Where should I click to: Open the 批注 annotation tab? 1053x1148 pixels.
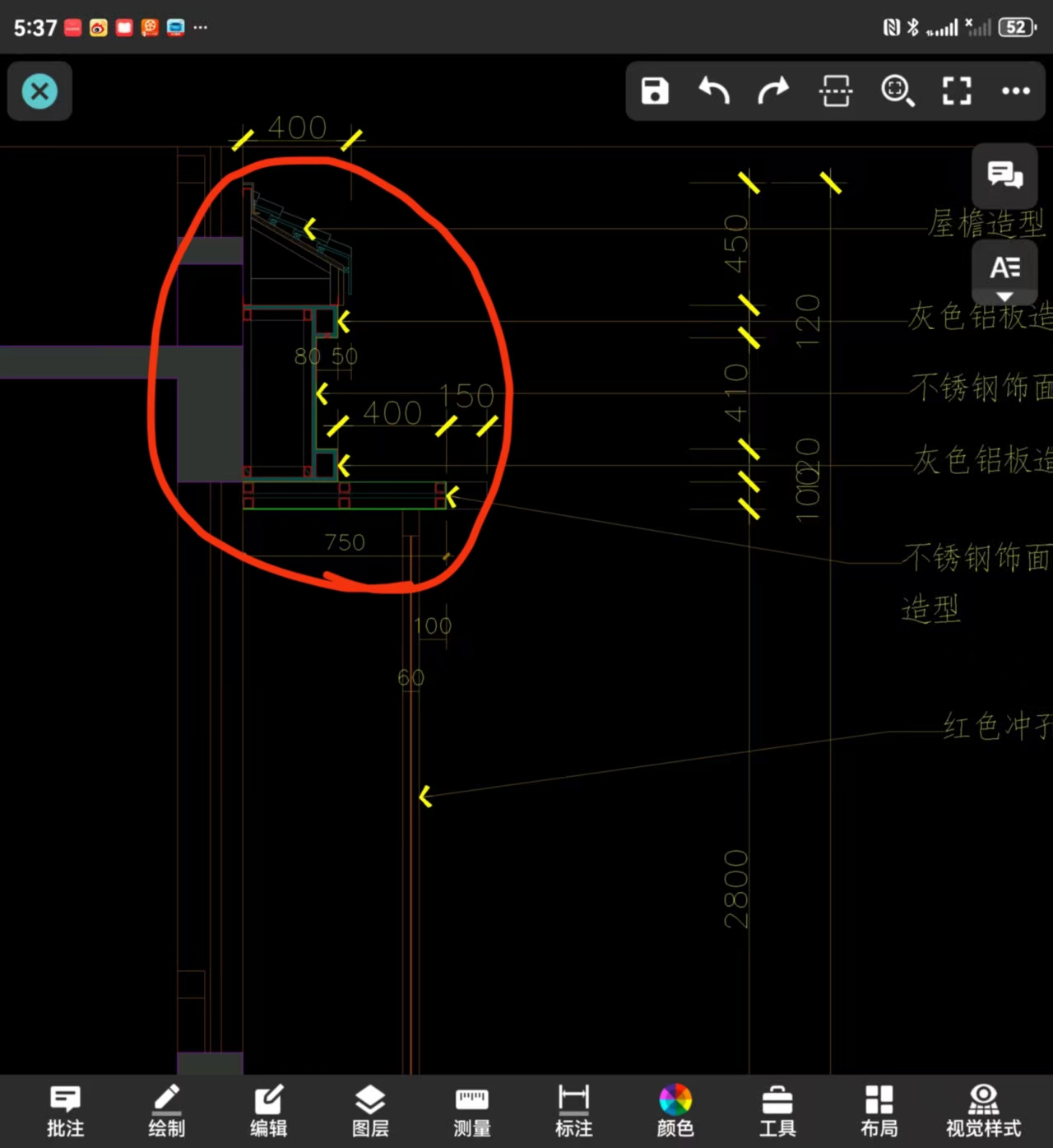click(x=66, y=1111)
